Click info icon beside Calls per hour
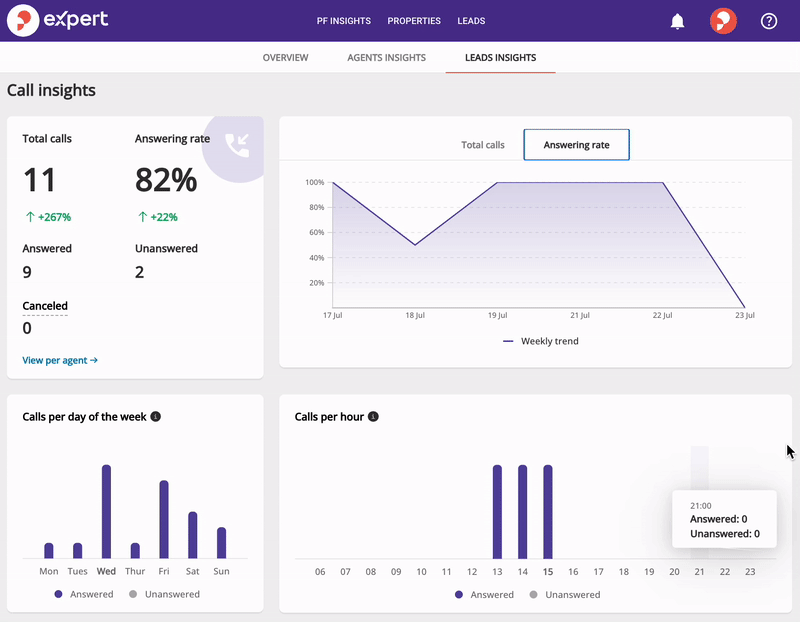The height and width of the screenshot is (622, 800). 373,416
